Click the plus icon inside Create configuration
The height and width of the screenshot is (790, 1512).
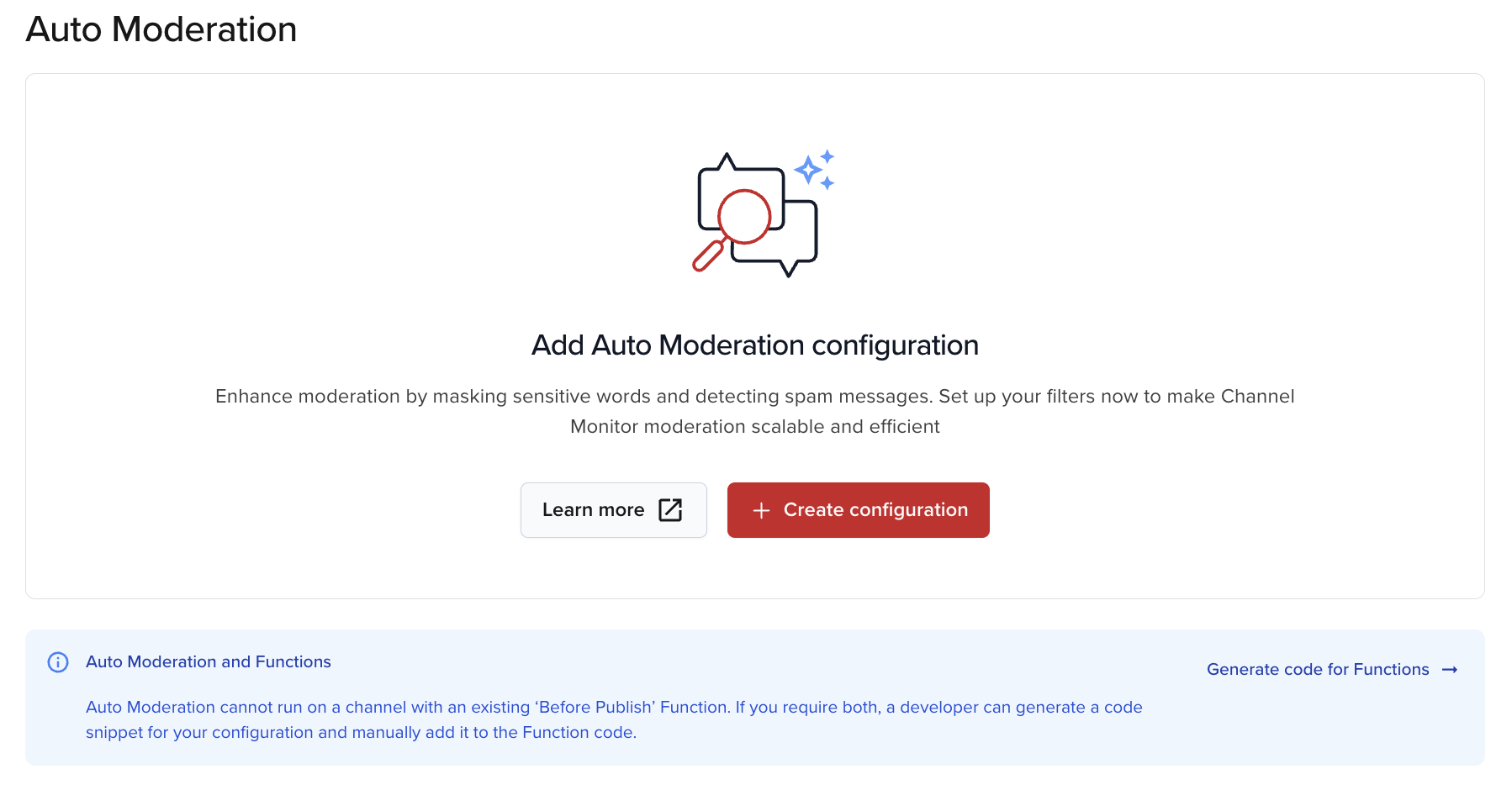(762, 510)
